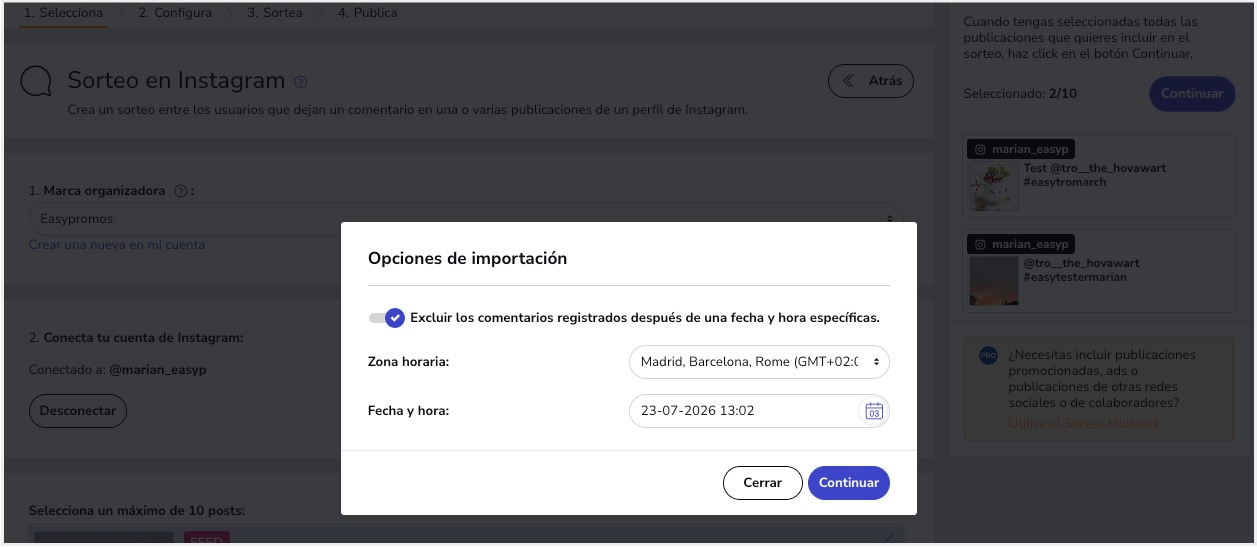Viewport: 1257px width, 547px height.
Task: Click the flower thumbnail of #easytromarch post
Action: [994, 185]
